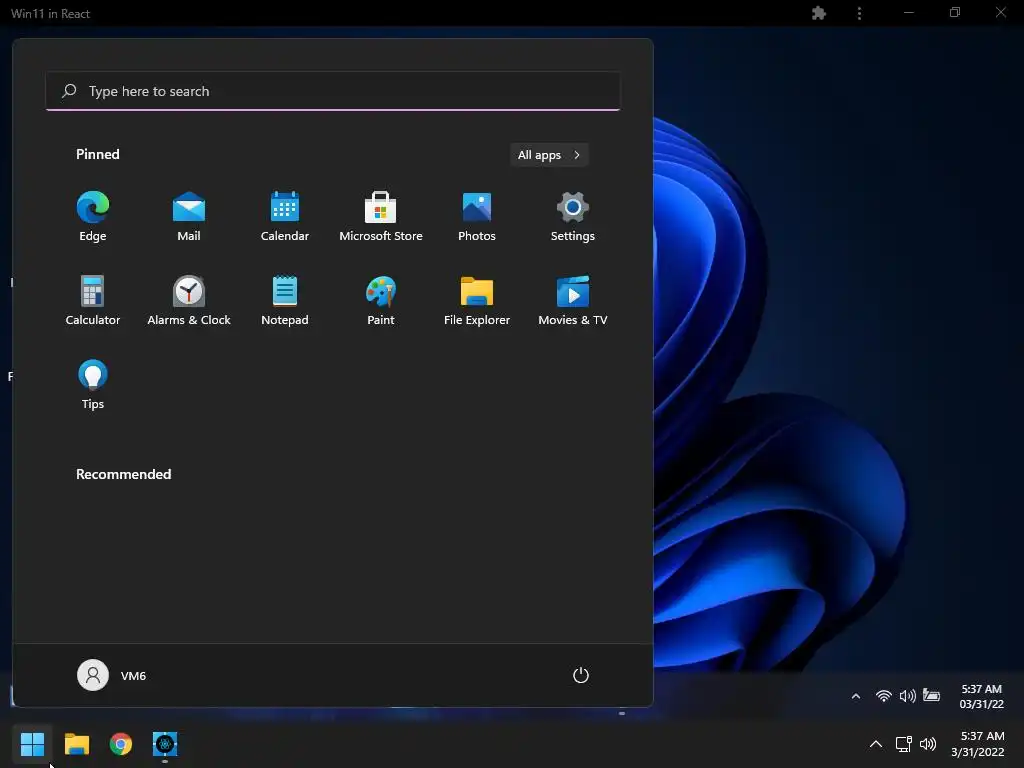Open Microsoft Store
The image size is (1024, 768).
(381, 217)
